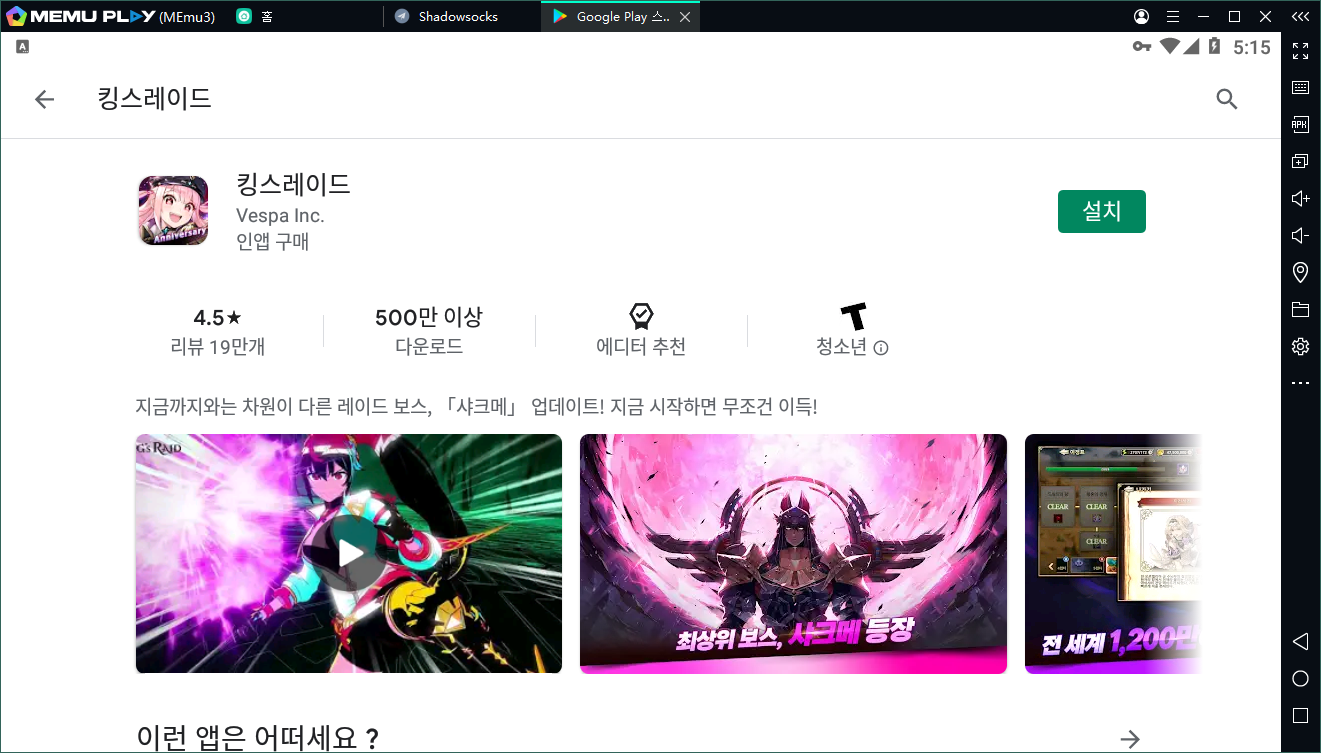Viewport: 1321px width, 753px height.
Task: Click the 청소년 rating info icon
Action: click(881, 348)
